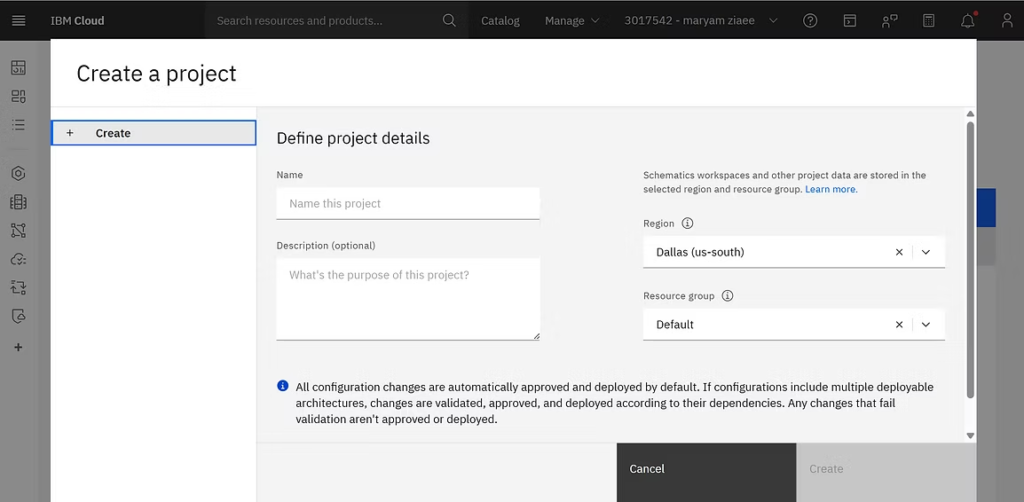Clear the Default resource group selection
1024x502 pixels.
899,324
